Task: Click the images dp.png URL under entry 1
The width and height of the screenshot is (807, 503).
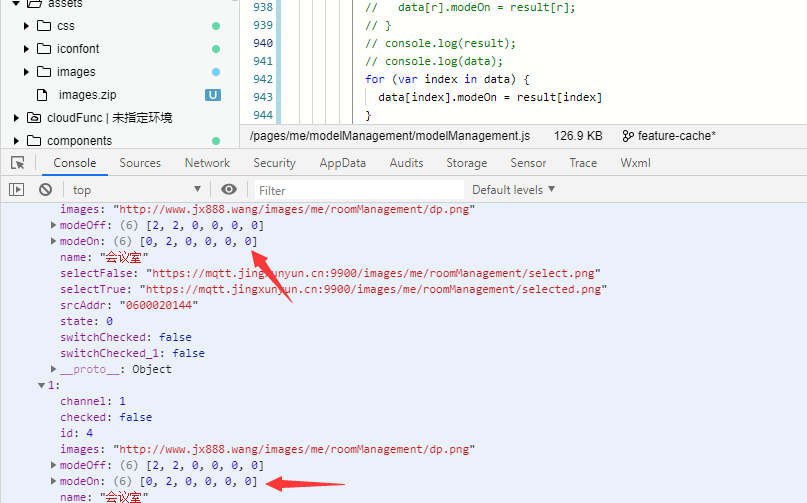Action: [x=294, y=449]
